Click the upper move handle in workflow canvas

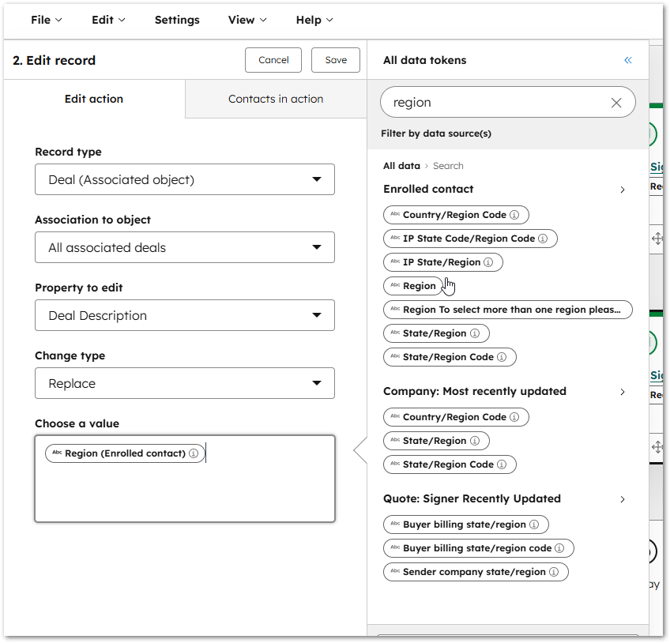click(x=657, y=238)
